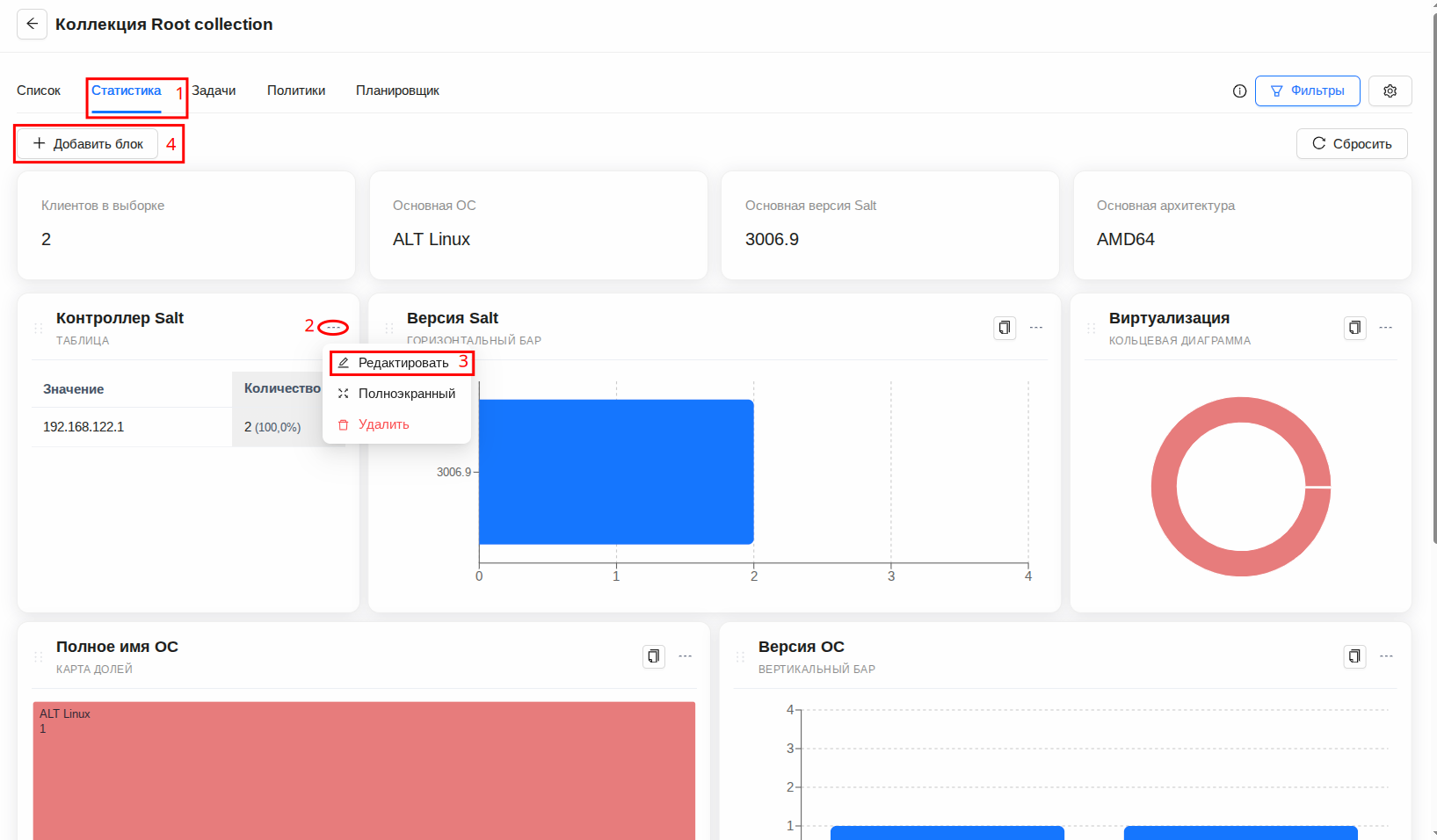Click the red ring of Виртуализация chart

1164,487
